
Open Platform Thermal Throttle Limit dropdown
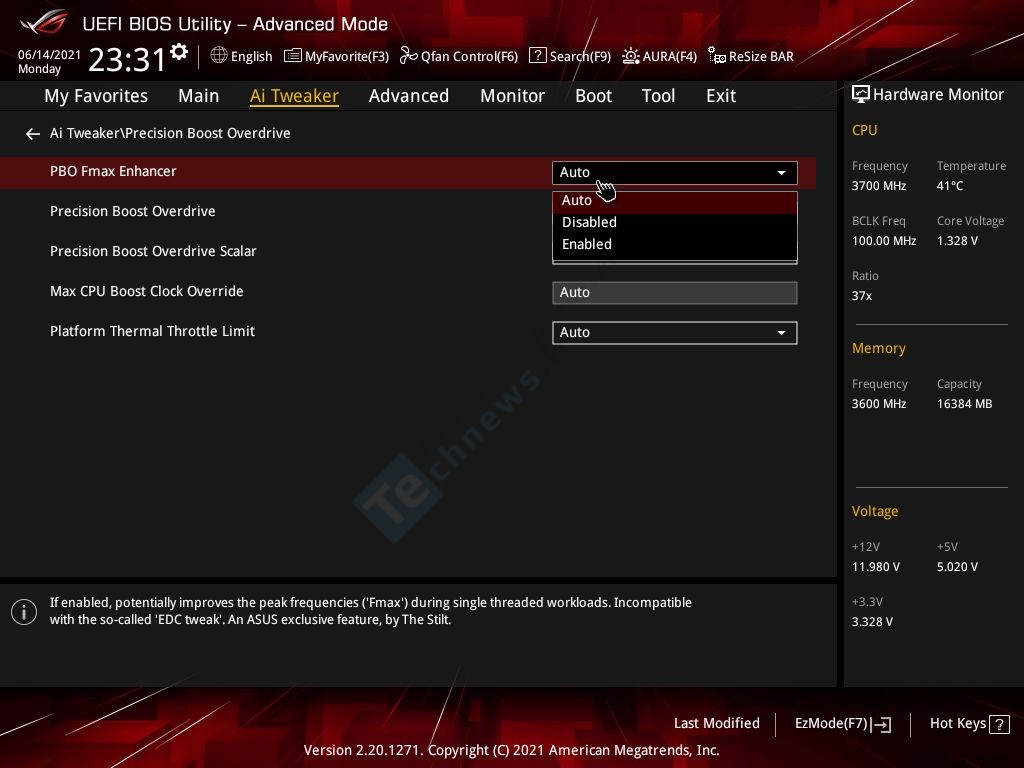pos(675,332)
